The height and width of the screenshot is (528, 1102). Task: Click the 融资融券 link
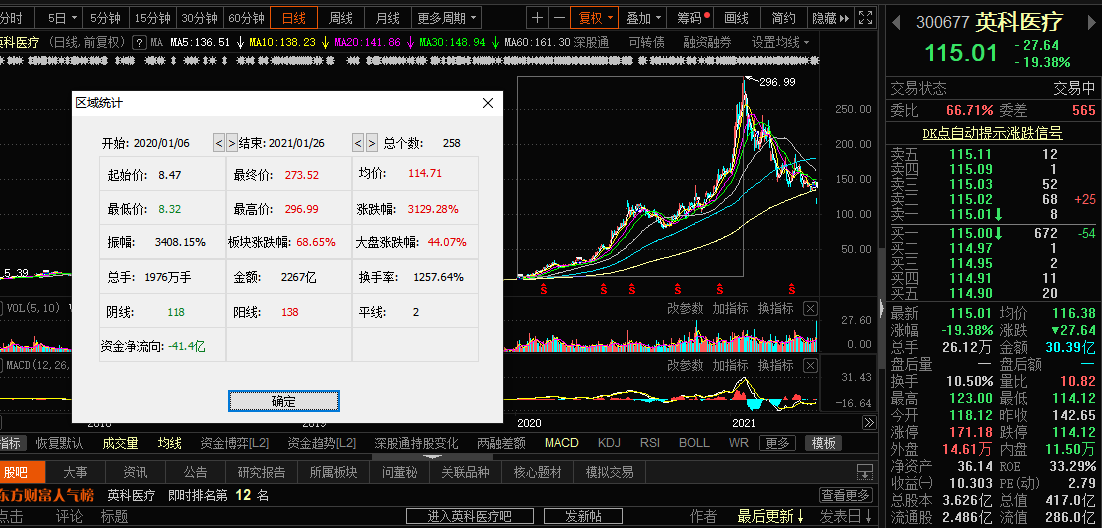(x=707, y=42)
